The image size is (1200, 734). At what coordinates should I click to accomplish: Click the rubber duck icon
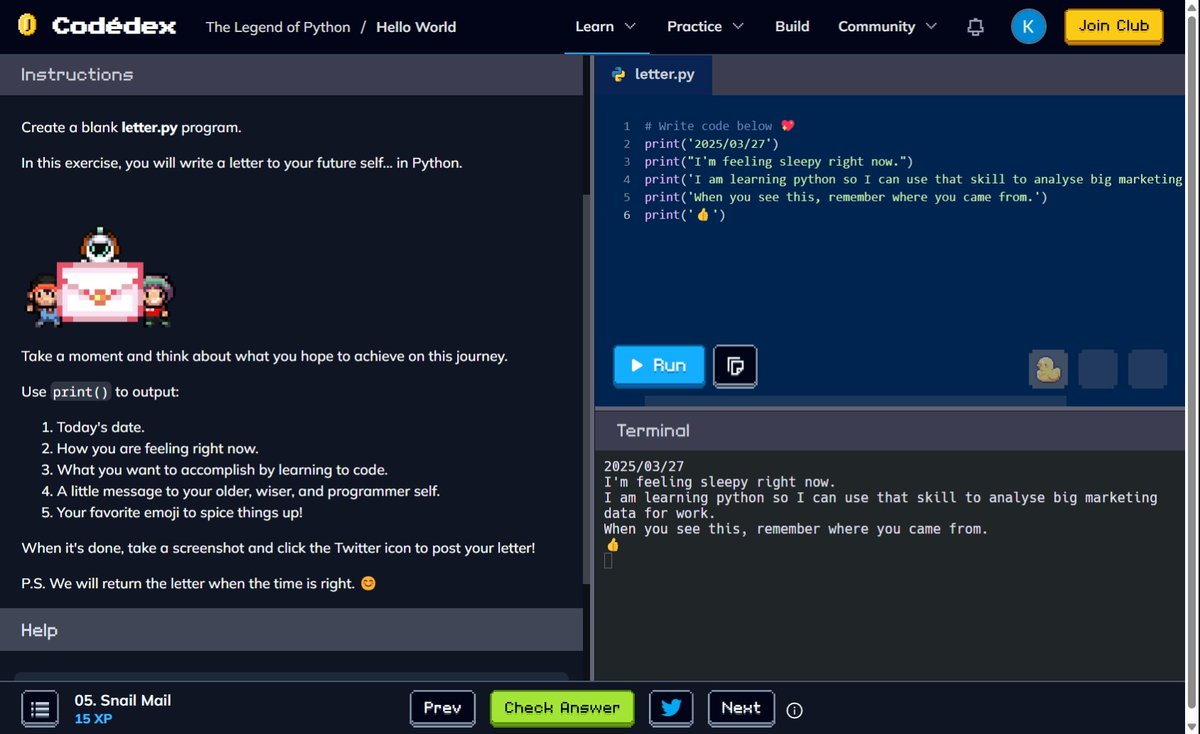pyautogui.click(x=1047, y=369)
